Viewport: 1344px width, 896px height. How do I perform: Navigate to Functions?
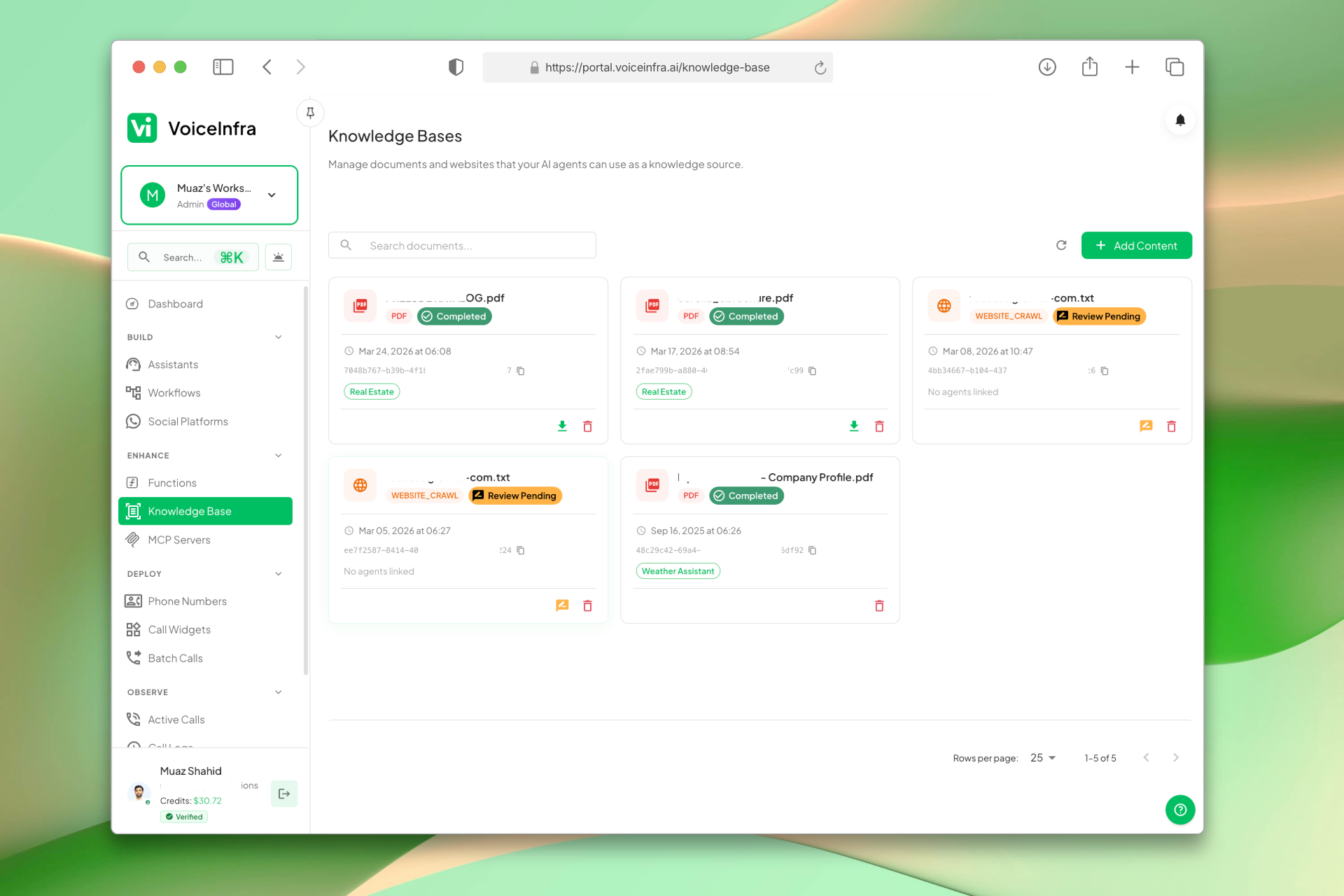[206, 483]
